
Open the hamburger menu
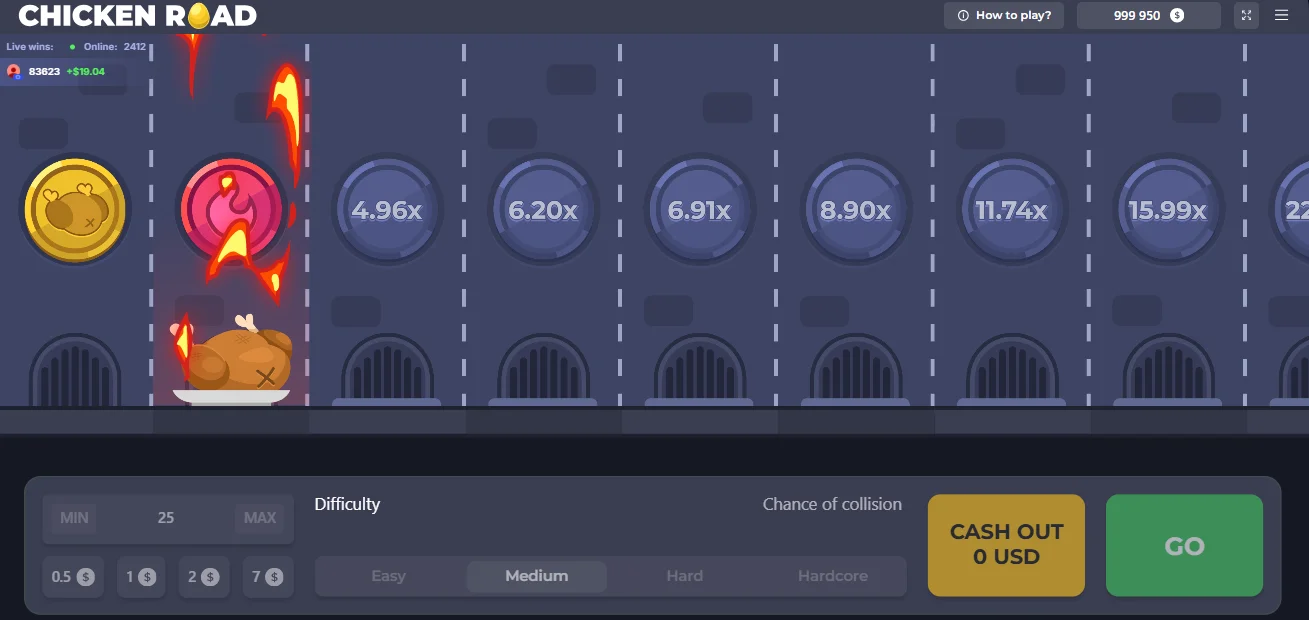click(x=1282, y=15)
